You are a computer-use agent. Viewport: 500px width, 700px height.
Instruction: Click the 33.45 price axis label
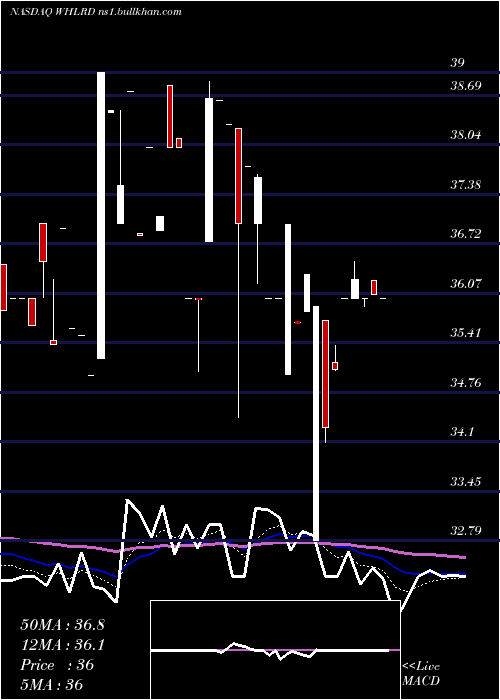coord(466,482)
